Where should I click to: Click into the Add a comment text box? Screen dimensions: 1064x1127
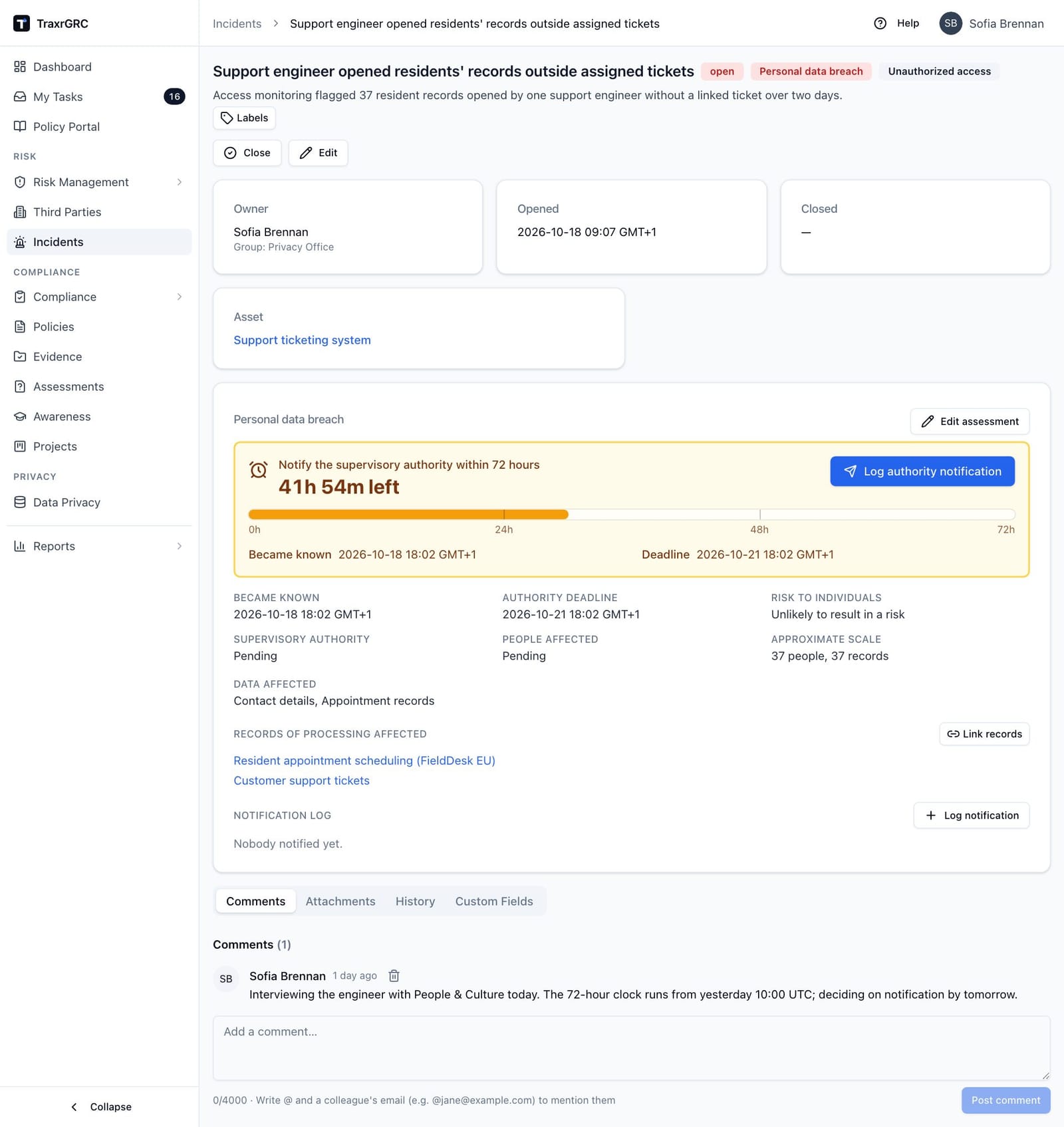[x=631, y=1048]
